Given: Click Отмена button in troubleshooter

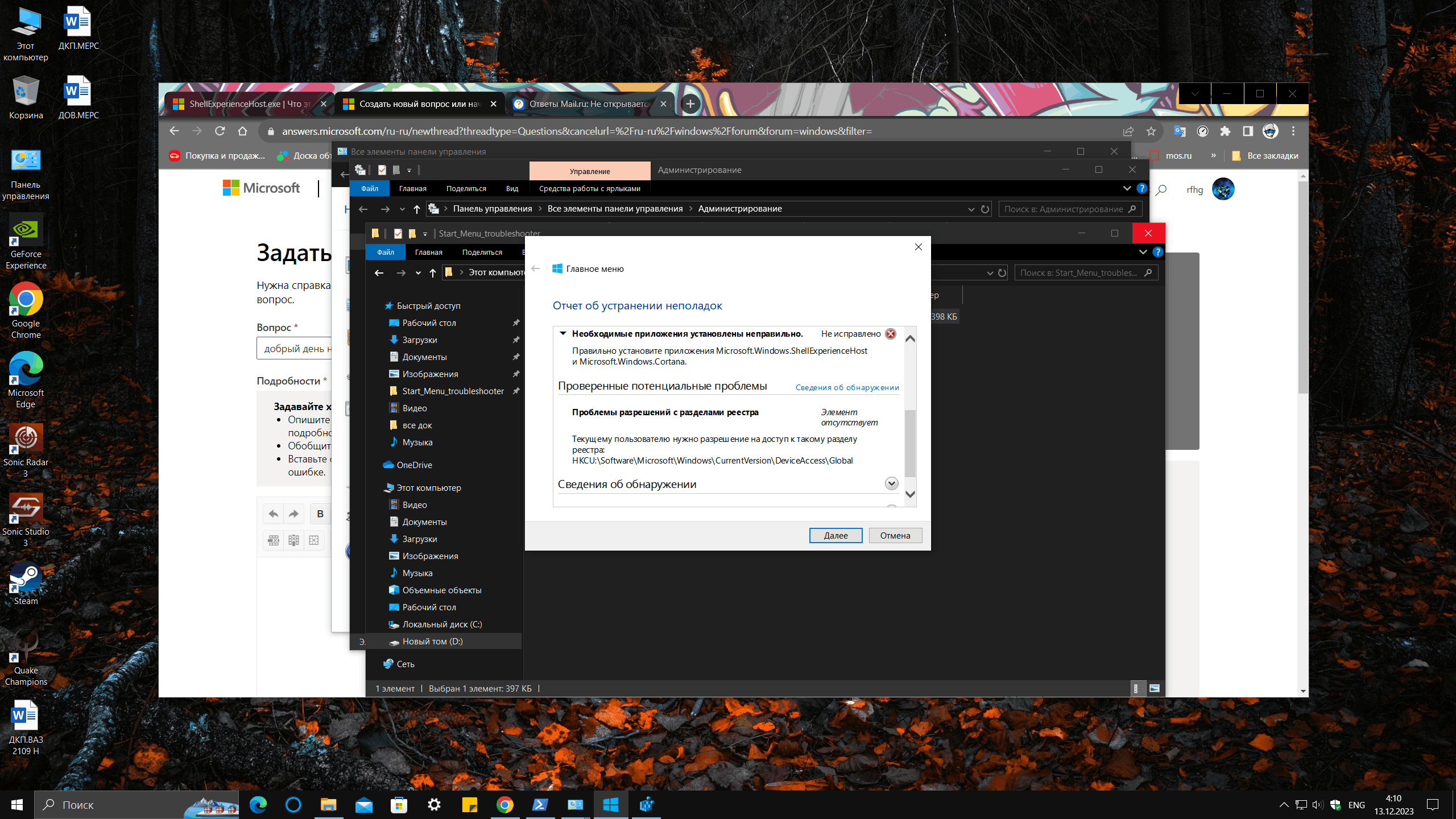Looking at the screenshot, I should pos(893,535).
